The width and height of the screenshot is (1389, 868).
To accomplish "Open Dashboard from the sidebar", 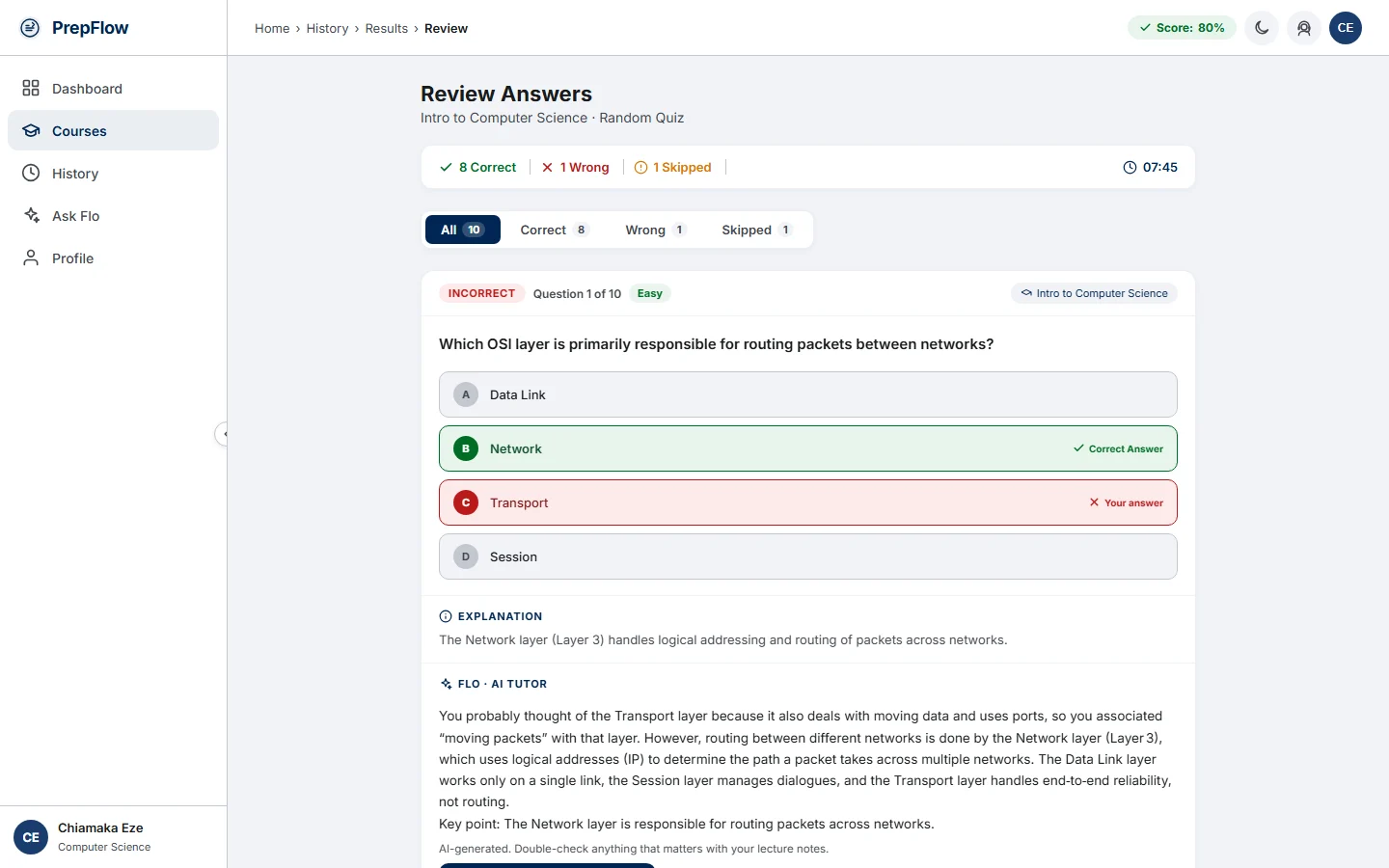I will 113,89.
